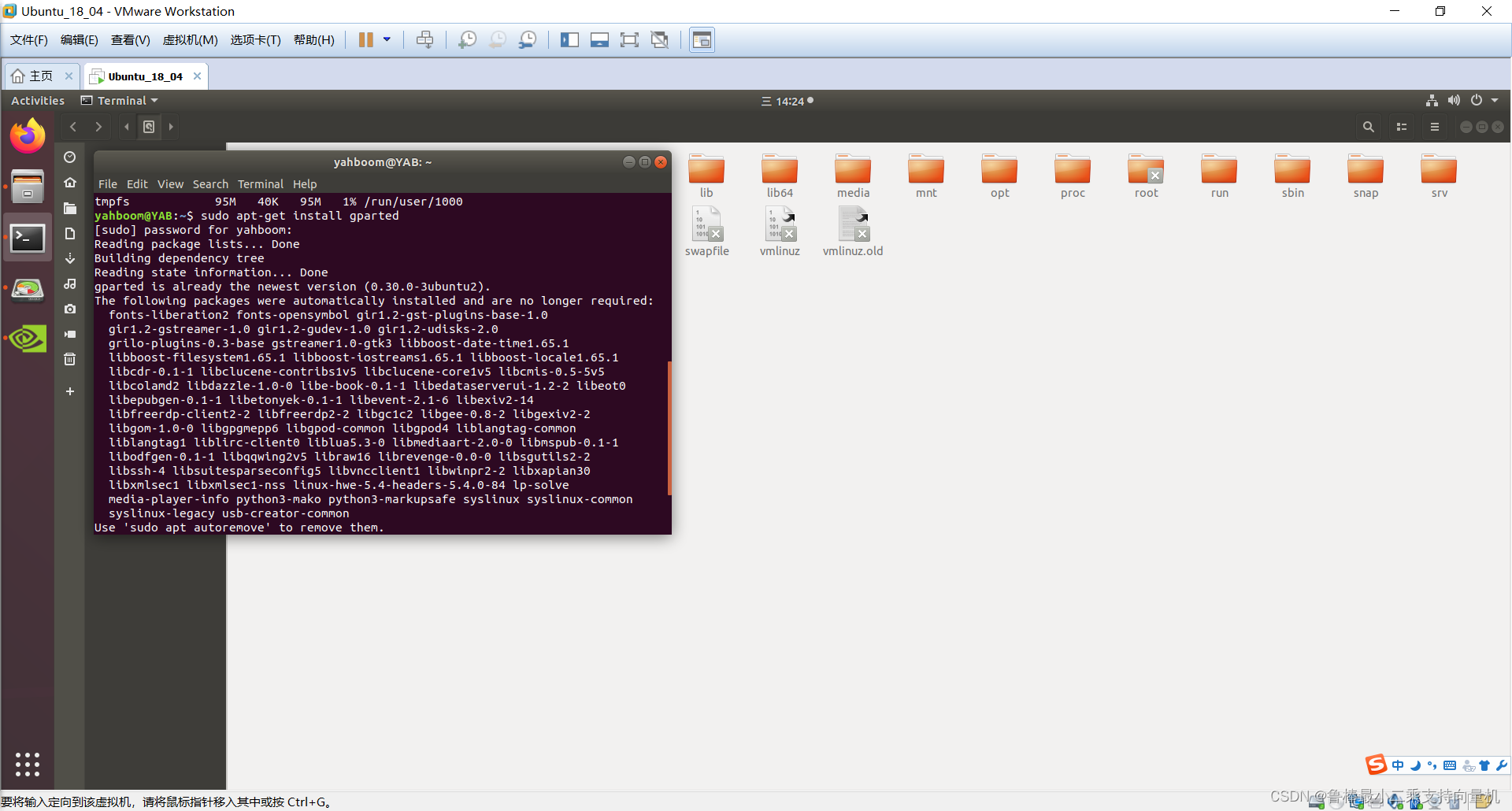Image resolution: width=1512 pixels, height=811 pixels.
Task: Toggle the thumbnail bar view icon
Action: pyautogui.click(x=599, y=40)
